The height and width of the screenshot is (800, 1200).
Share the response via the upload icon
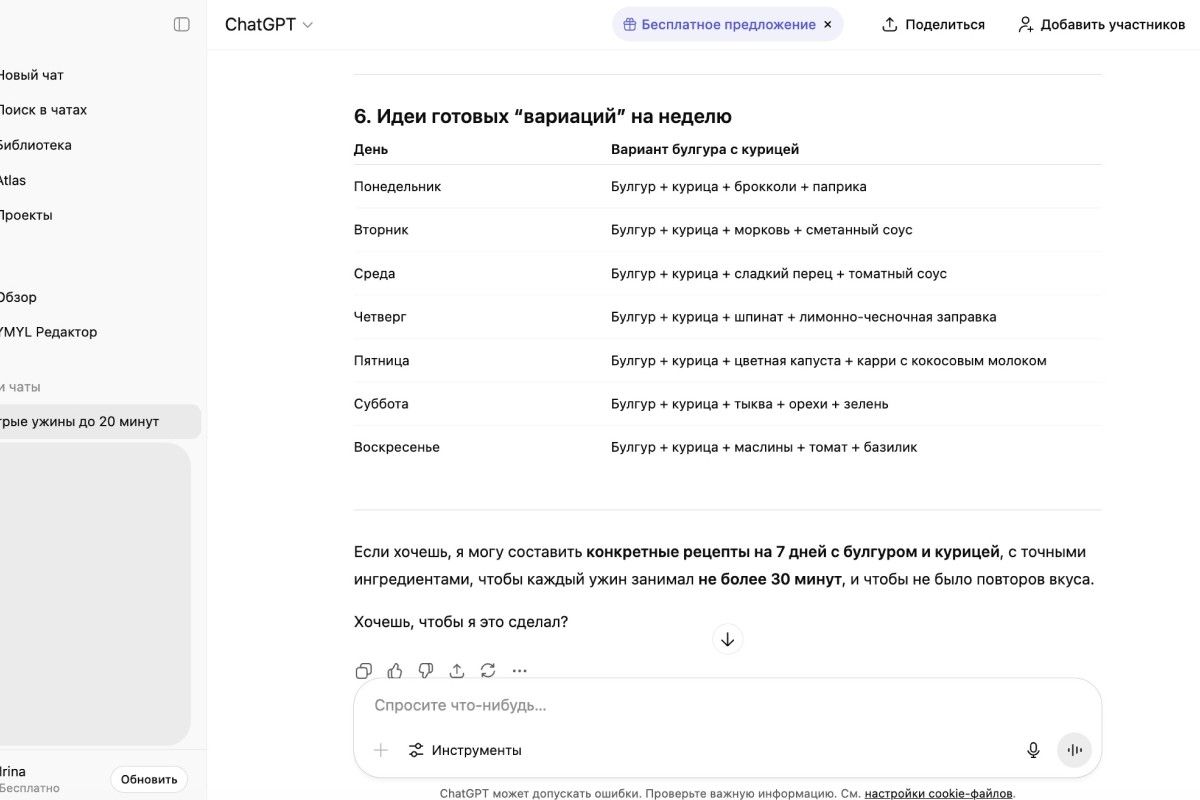click(457, 670)
